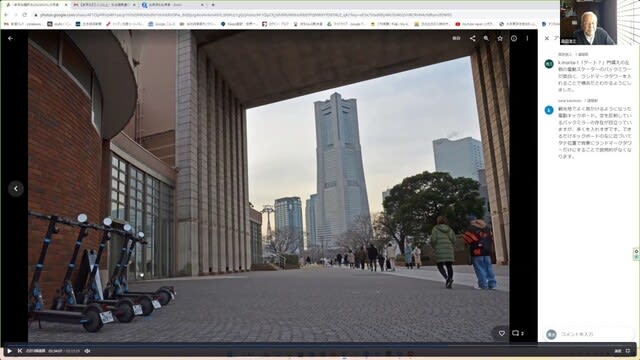Viewport: 640px width, 360px height.
Task: Switch to the third browser tab
Action: click(x=172, y=5)
